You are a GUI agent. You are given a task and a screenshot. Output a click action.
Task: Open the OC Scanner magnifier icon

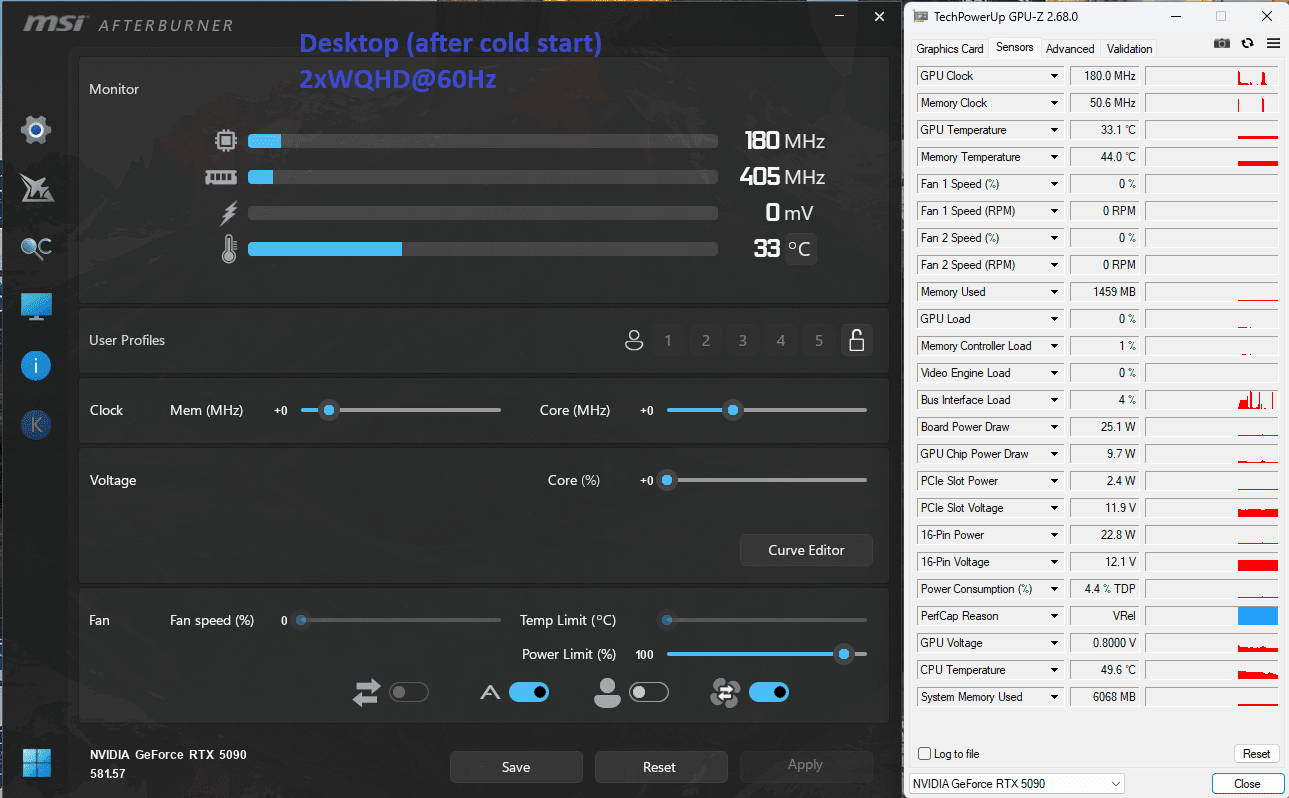click(36, 248)
